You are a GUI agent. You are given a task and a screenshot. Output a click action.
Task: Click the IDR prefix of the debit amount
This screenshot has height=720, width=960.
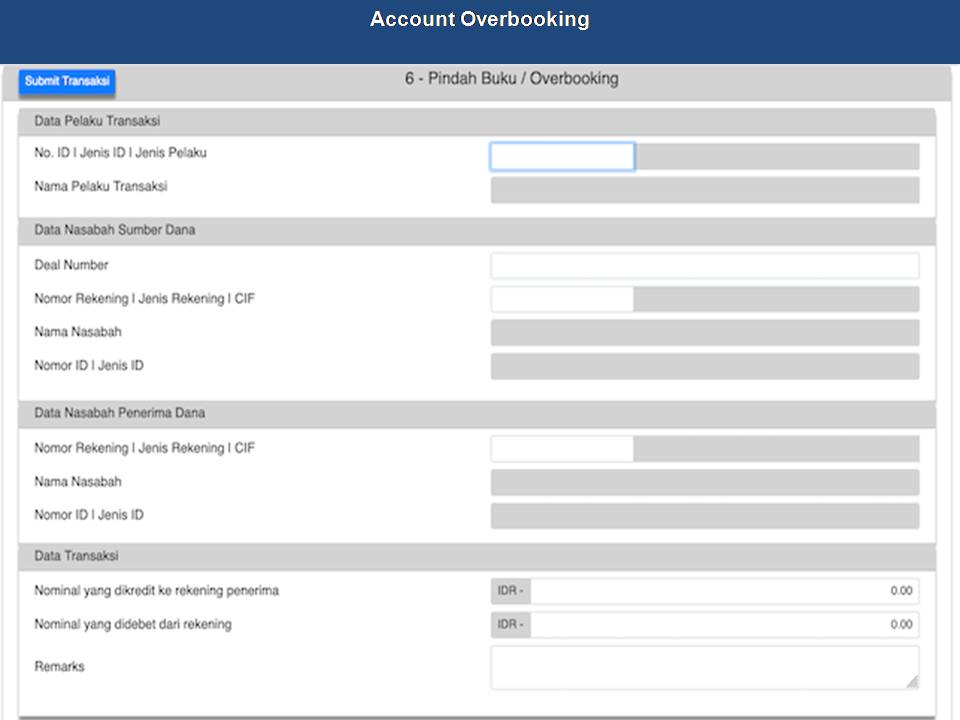510,625
